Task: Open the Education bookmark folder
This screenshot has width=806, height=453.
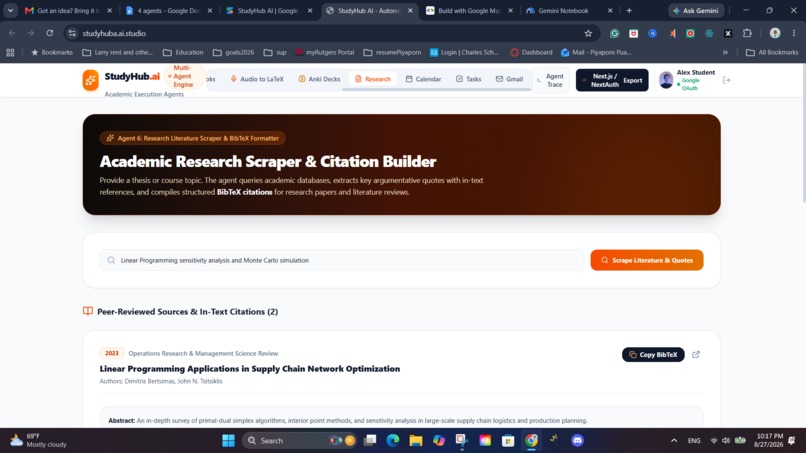Action: [x=183, y=52]
